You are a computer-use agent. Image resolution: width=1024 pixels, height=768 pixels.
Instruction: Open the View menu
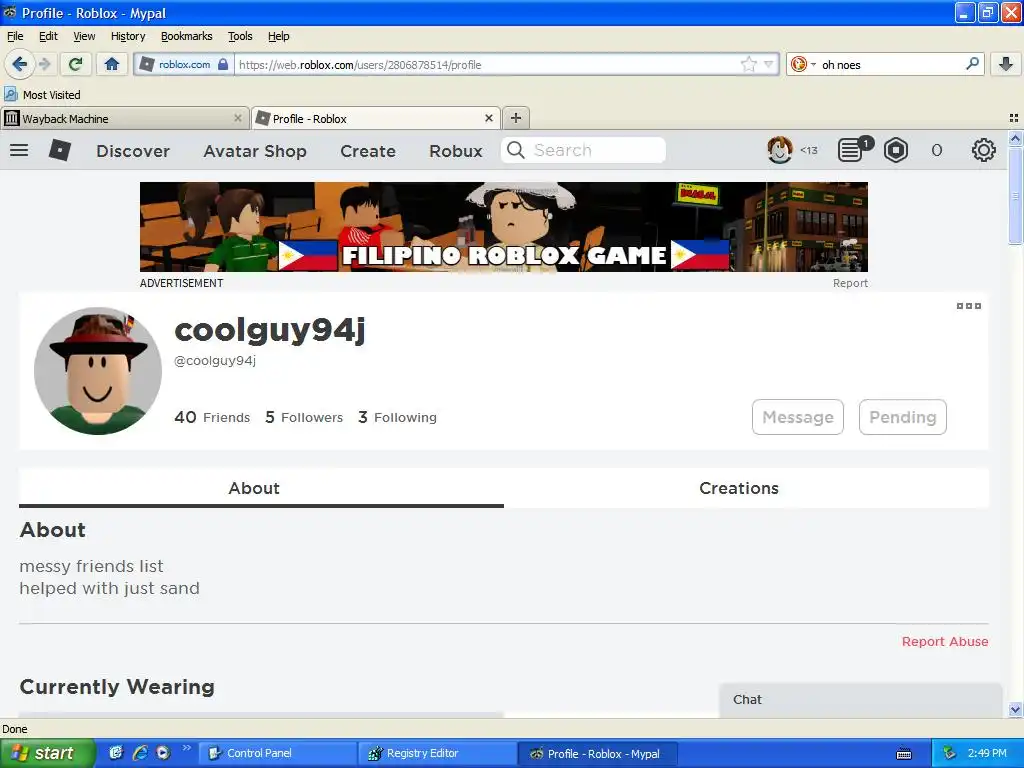tap(84, 36)
